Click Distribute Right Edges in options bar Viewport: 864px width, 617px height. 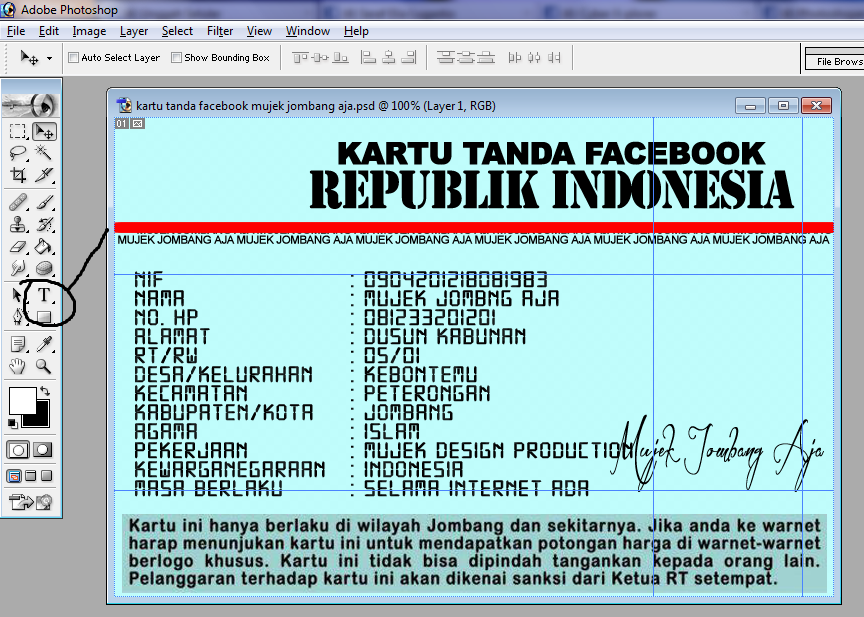pos(554,57)
